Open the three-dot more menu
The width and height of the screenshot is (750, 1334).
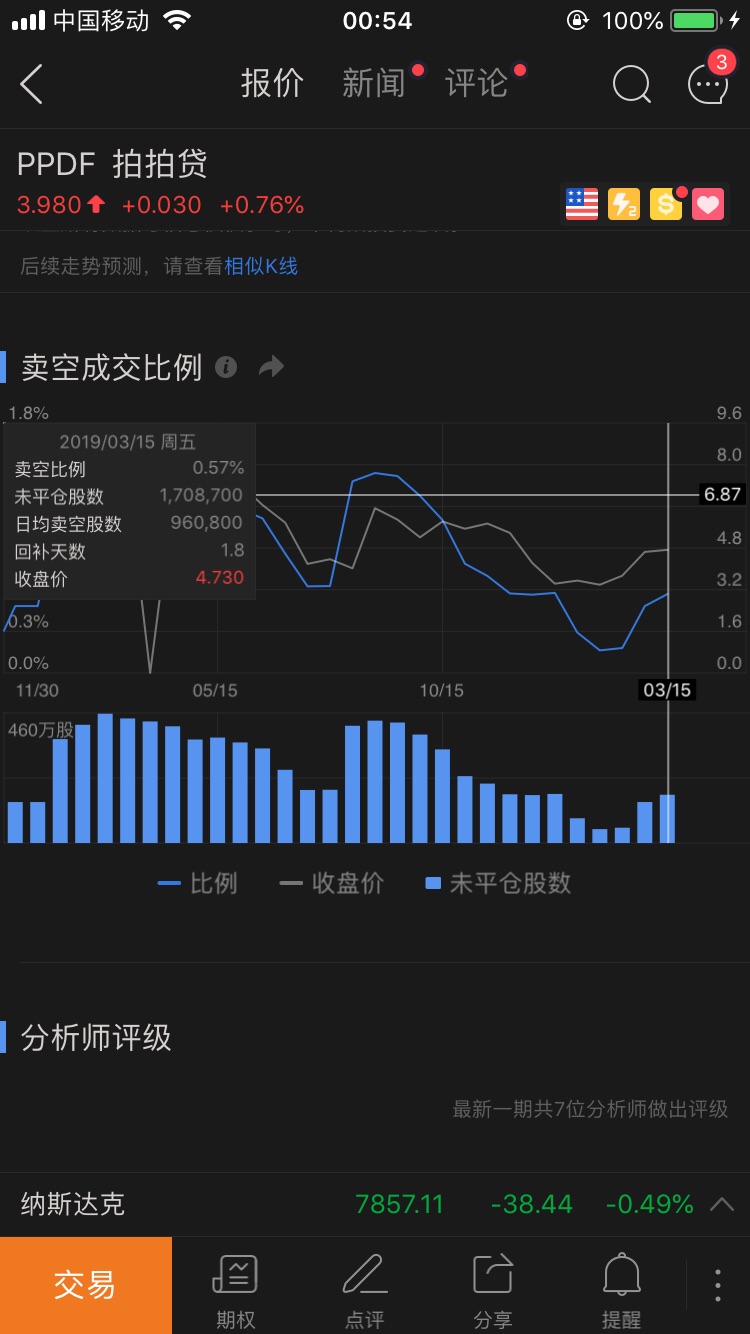[717, 1285]
